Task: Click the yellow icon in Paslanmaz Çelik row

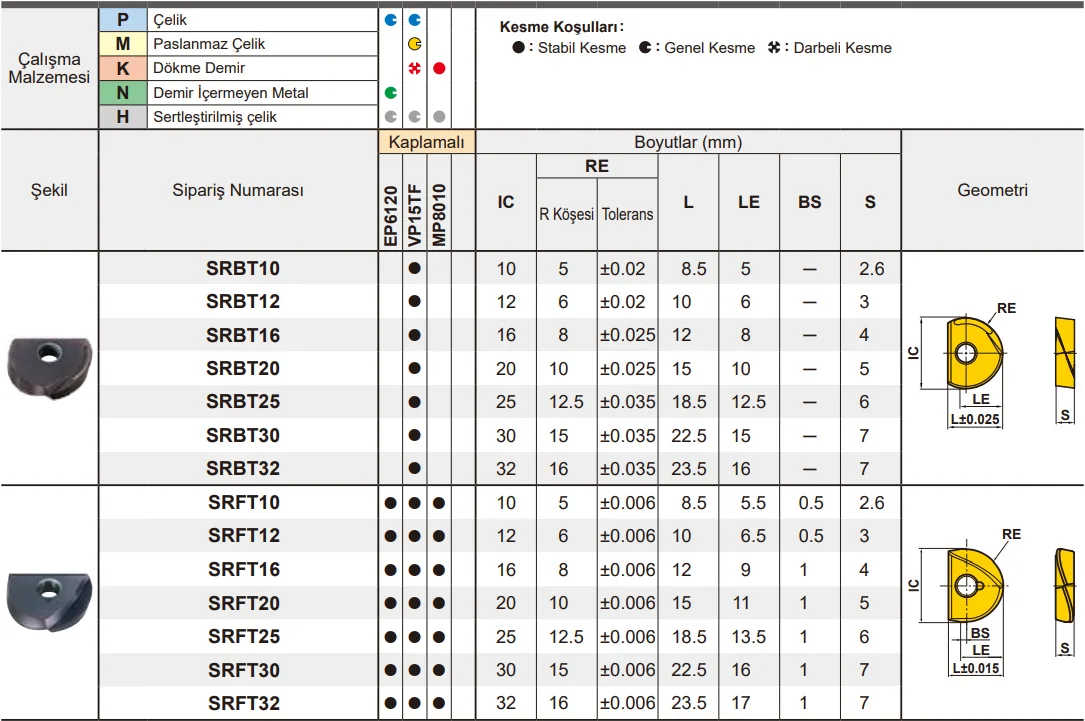Action: (x=414, y=44)
